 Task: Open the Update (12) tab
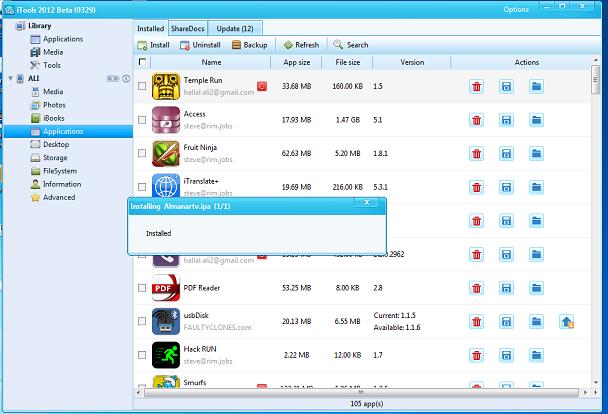[x=235, y=29]
